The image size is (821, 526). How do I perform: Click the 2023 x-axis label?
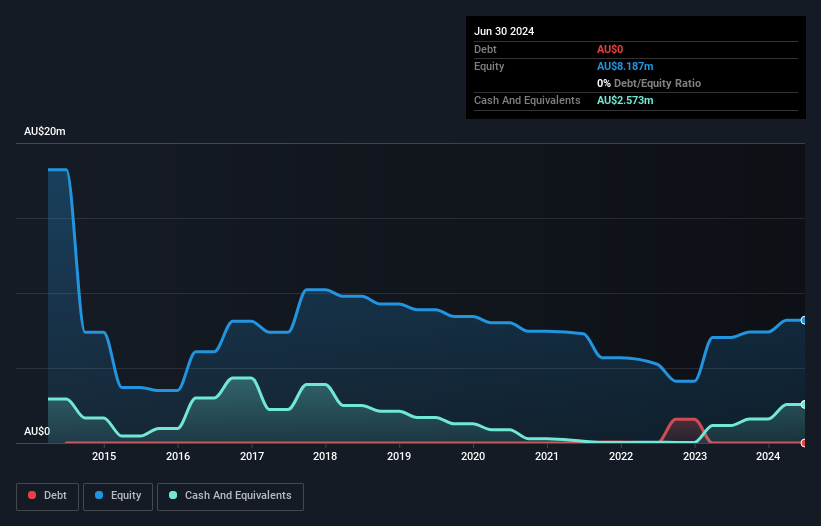[695, 456]
